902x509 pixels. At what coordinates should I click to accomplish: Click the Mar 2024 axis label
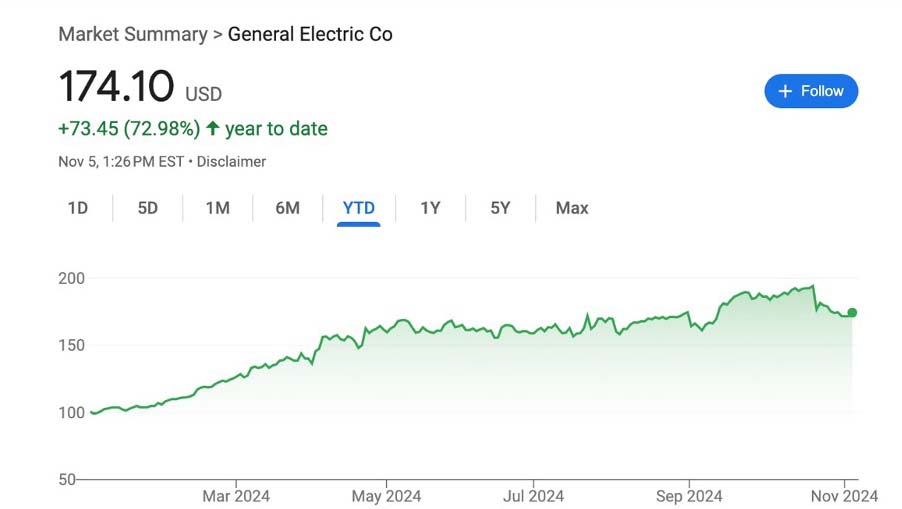click(x=236, y=496)
